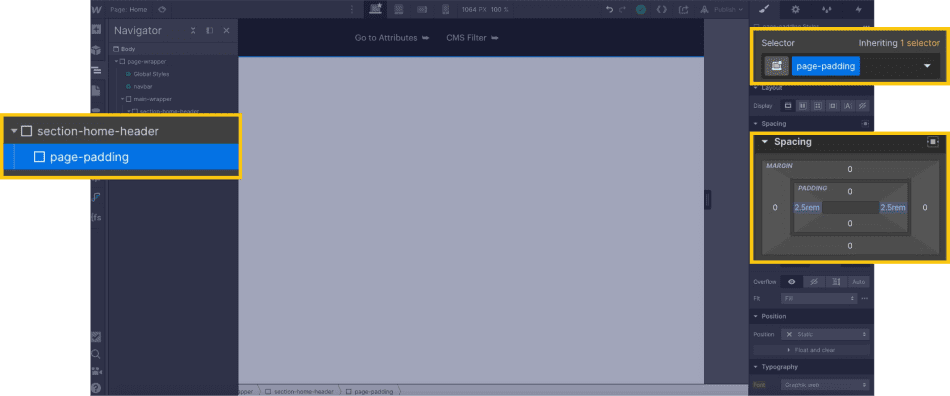Set Overflow to scroll
Screen dimensions: 950x396
pos(836,282)
